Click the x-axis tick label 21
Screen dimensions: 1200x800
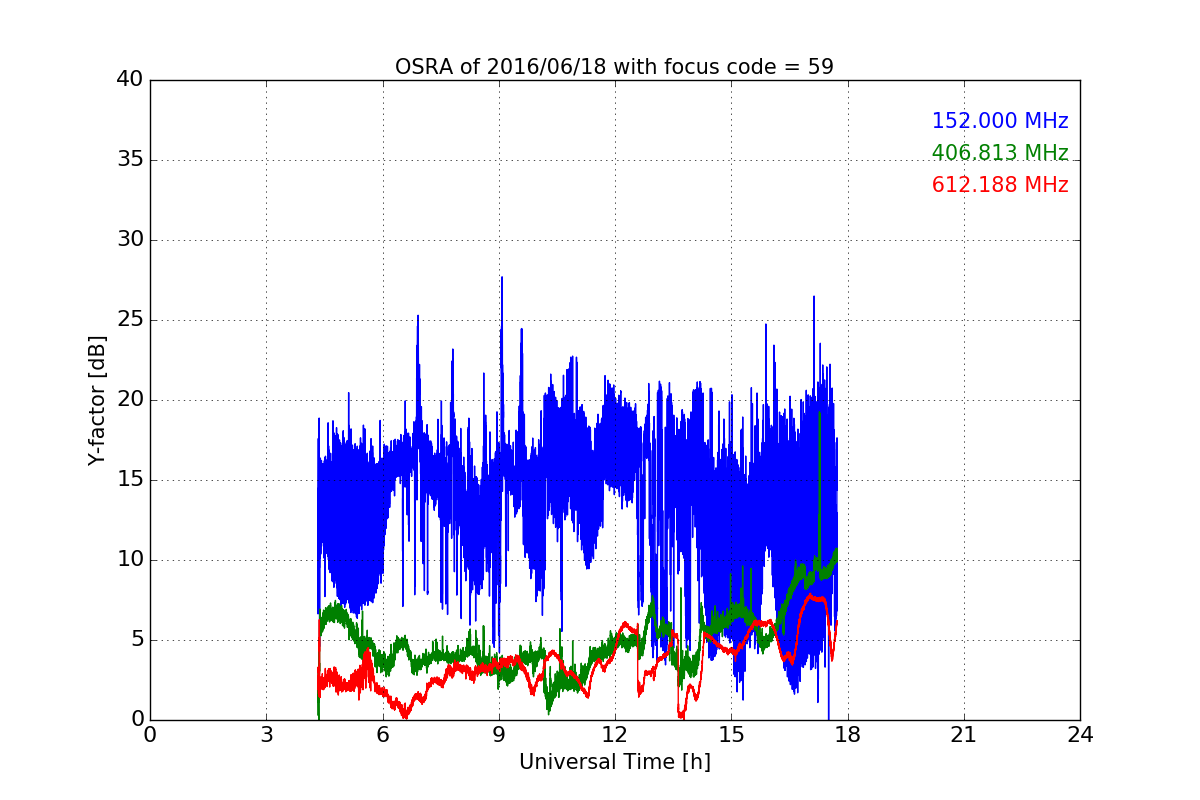tap(963, 735)
